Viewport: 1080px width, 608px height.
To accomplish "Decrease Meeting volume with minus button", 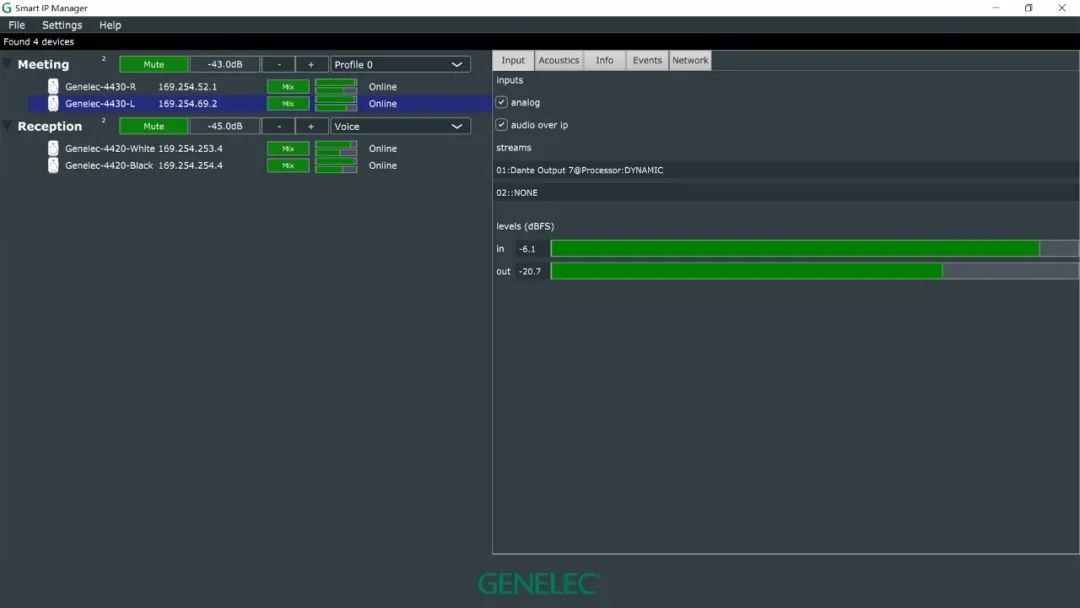I will (279, 64).
